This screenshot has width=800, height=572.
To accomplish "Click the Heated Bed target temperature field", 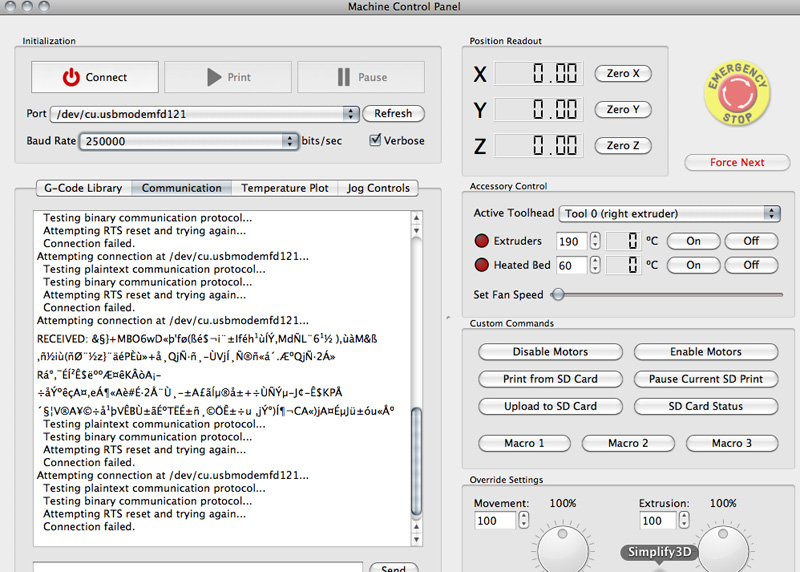I will tap(571, 265).
